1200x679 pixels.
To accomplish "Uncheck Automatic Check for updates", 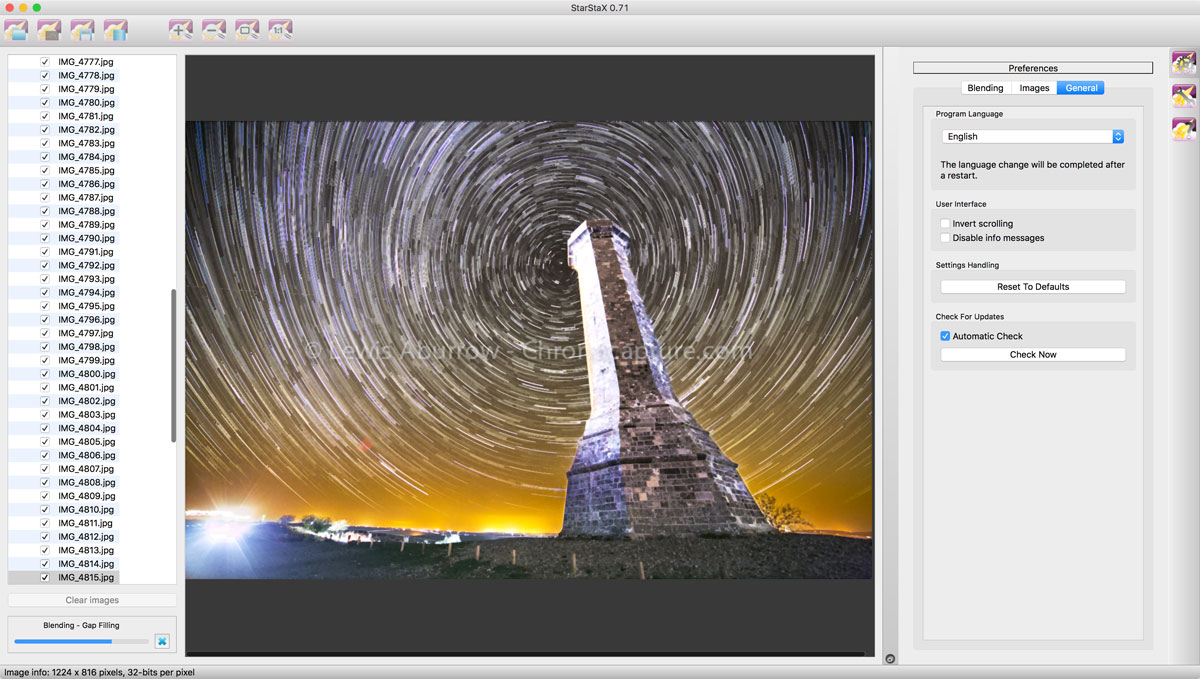I will 945,336.
